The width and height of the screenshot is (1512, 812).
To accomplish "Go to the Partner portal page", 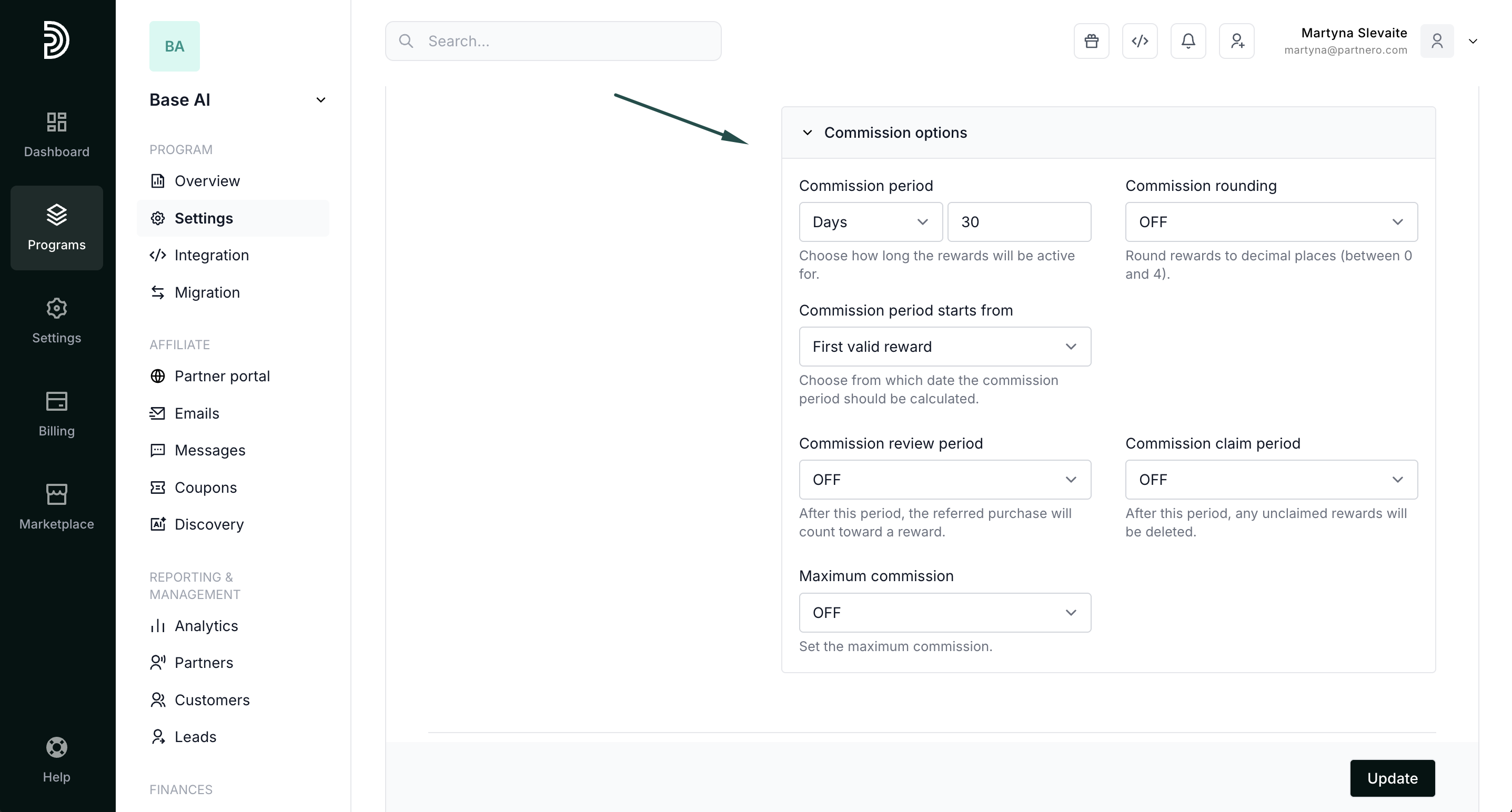I will [222, 376].
